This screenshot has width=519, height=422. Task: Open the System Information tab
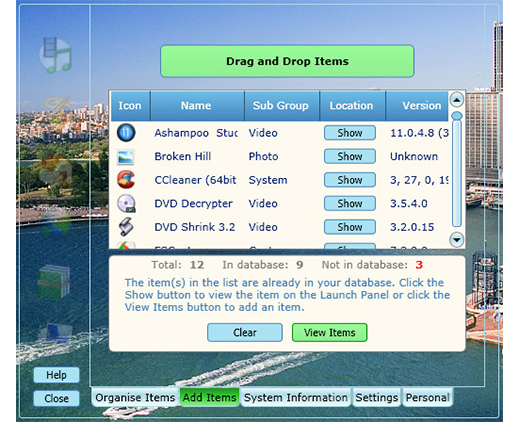(296, 397)
